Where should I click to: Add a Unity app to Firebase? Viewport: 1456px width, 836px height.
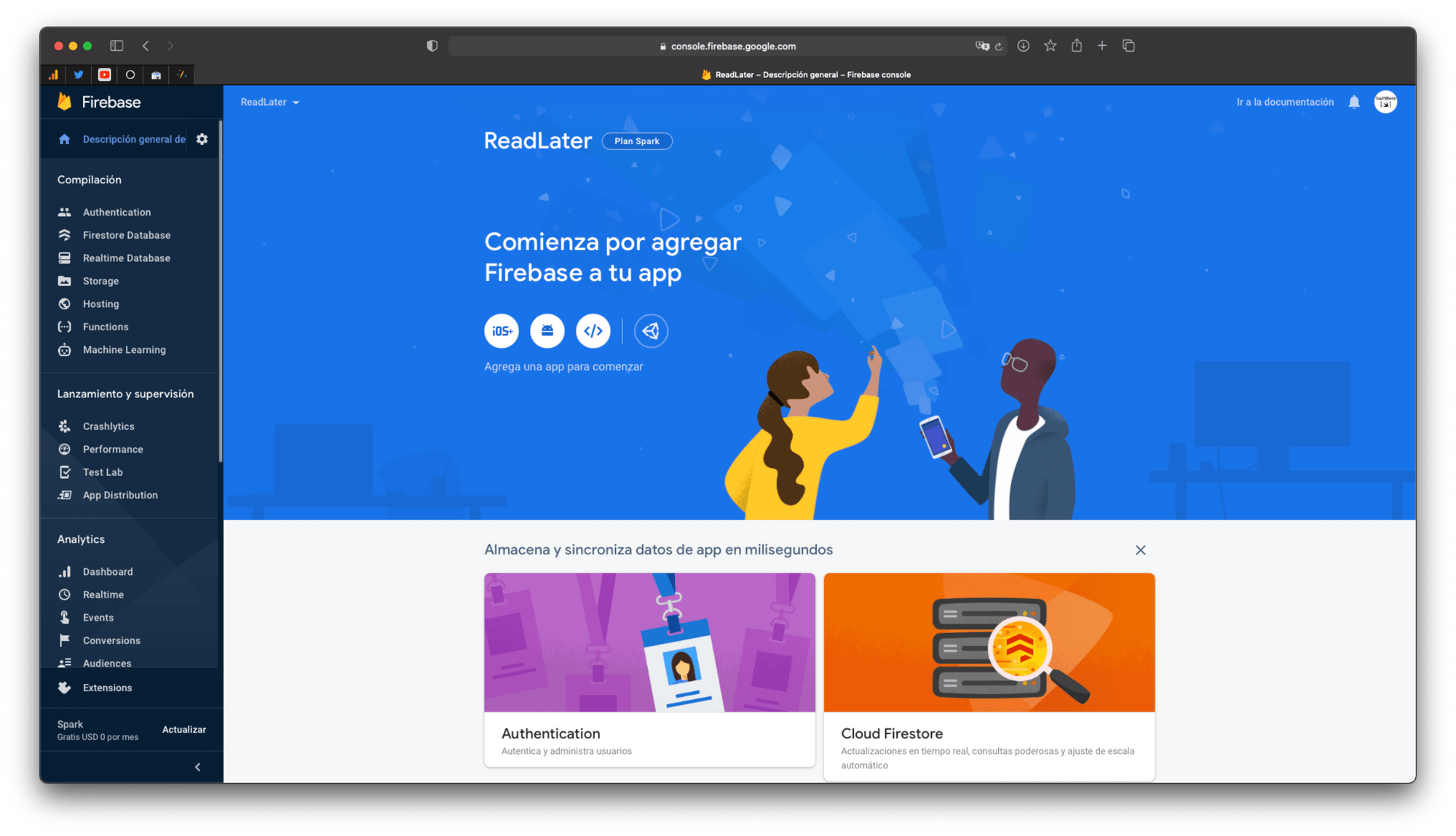click(651, 331)
